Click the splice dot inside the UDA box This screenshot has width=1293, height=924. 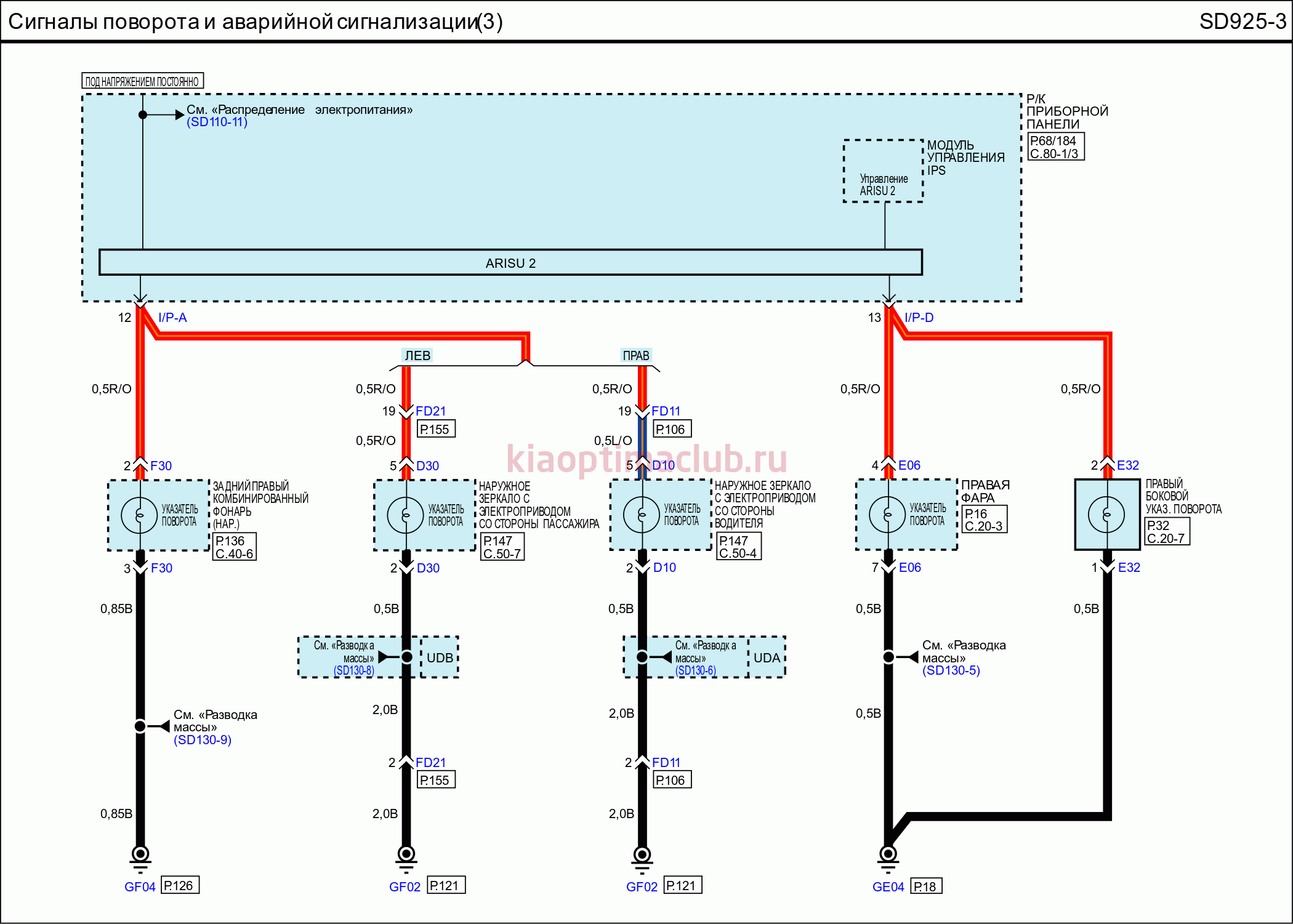tap(642, 657)
